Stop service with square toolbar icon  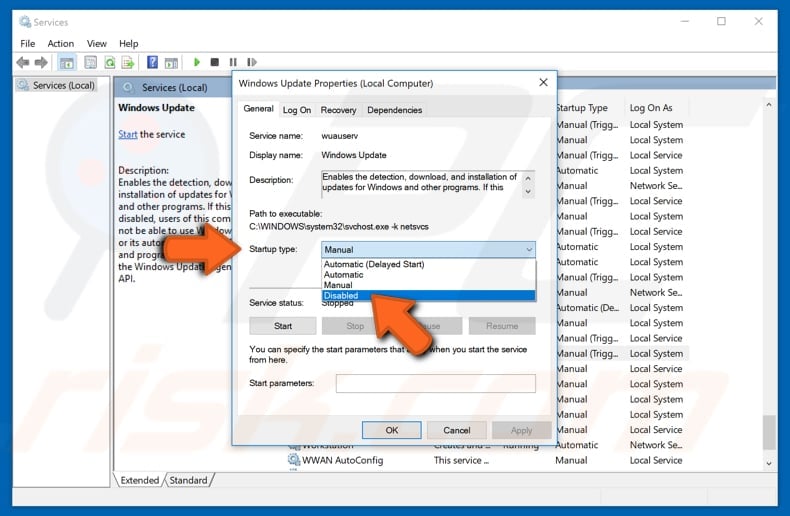(x=215, y=62)
